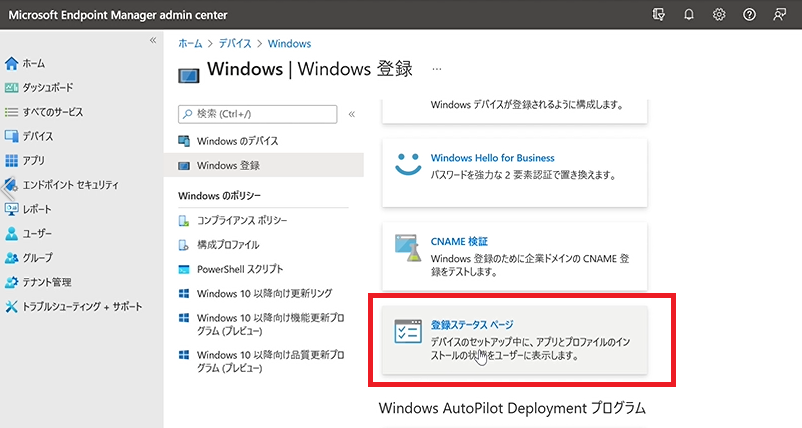Click the エンドポイント セキュリティ shield icon
Viewport: 802px width, 428px height.
[11, 185]
